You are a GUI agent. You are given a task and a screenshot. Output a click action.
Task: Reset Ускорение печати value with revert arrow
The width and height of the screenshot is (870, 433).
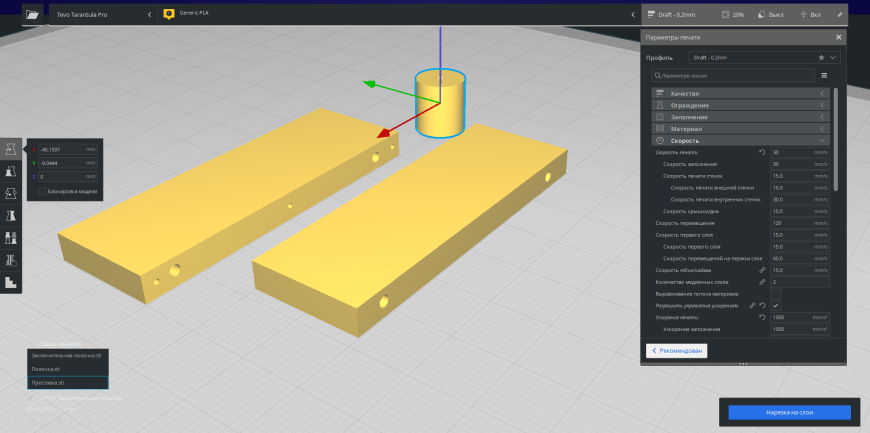762,317
